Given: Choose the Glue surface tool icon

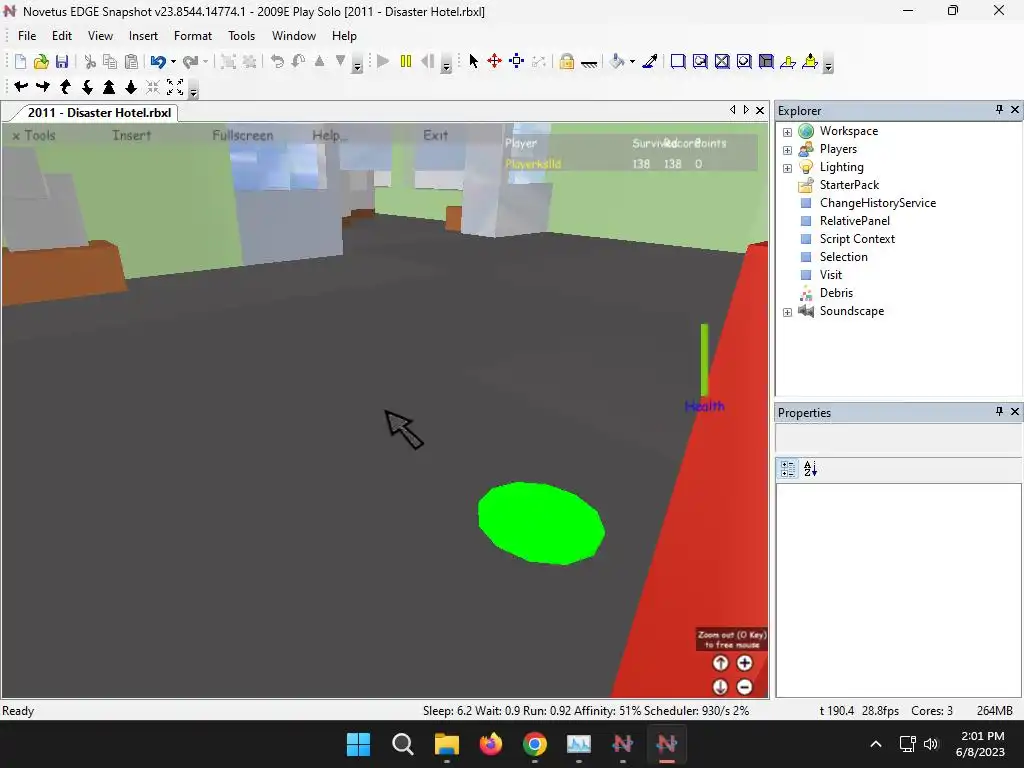Looking at the screenshot, I should tap(700, 61).
